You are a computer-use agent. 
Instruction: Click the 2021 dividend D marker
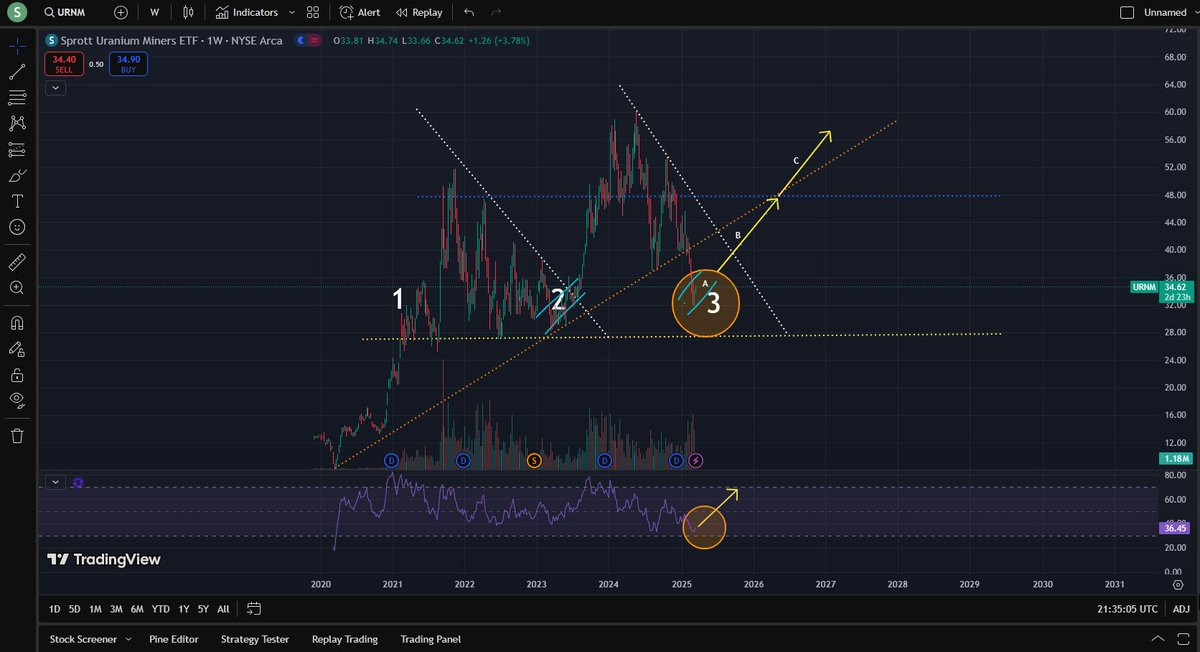(392, 460)
